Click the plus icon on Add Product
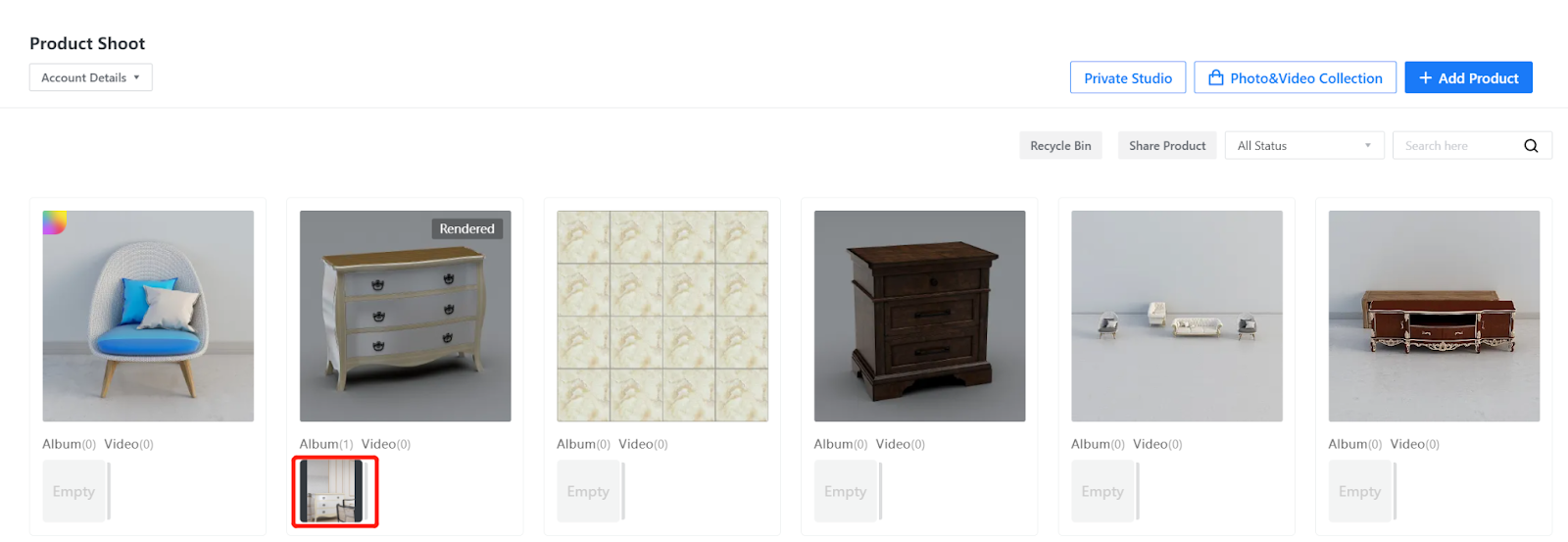Viewport: 1568px width, 542px height. (x=1426, y=77)
